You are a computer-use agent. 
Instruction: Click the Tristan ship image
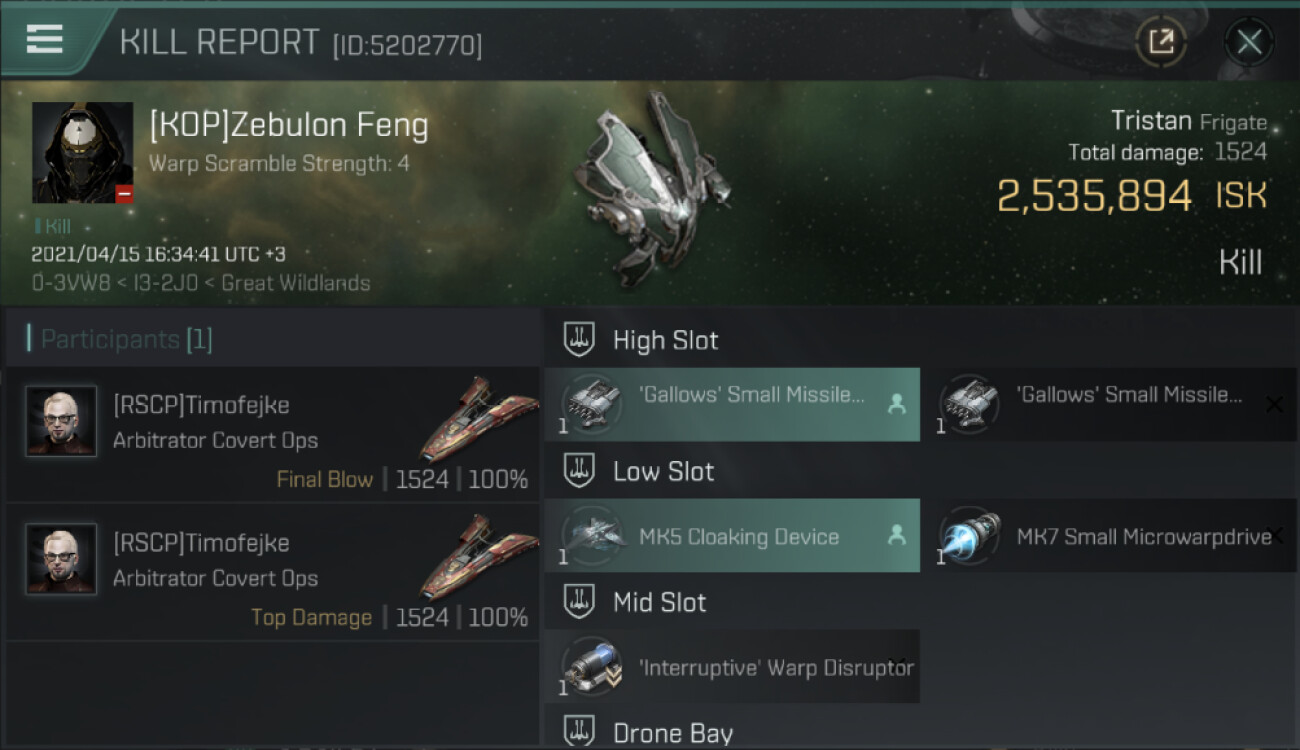[x=648, y=185]
